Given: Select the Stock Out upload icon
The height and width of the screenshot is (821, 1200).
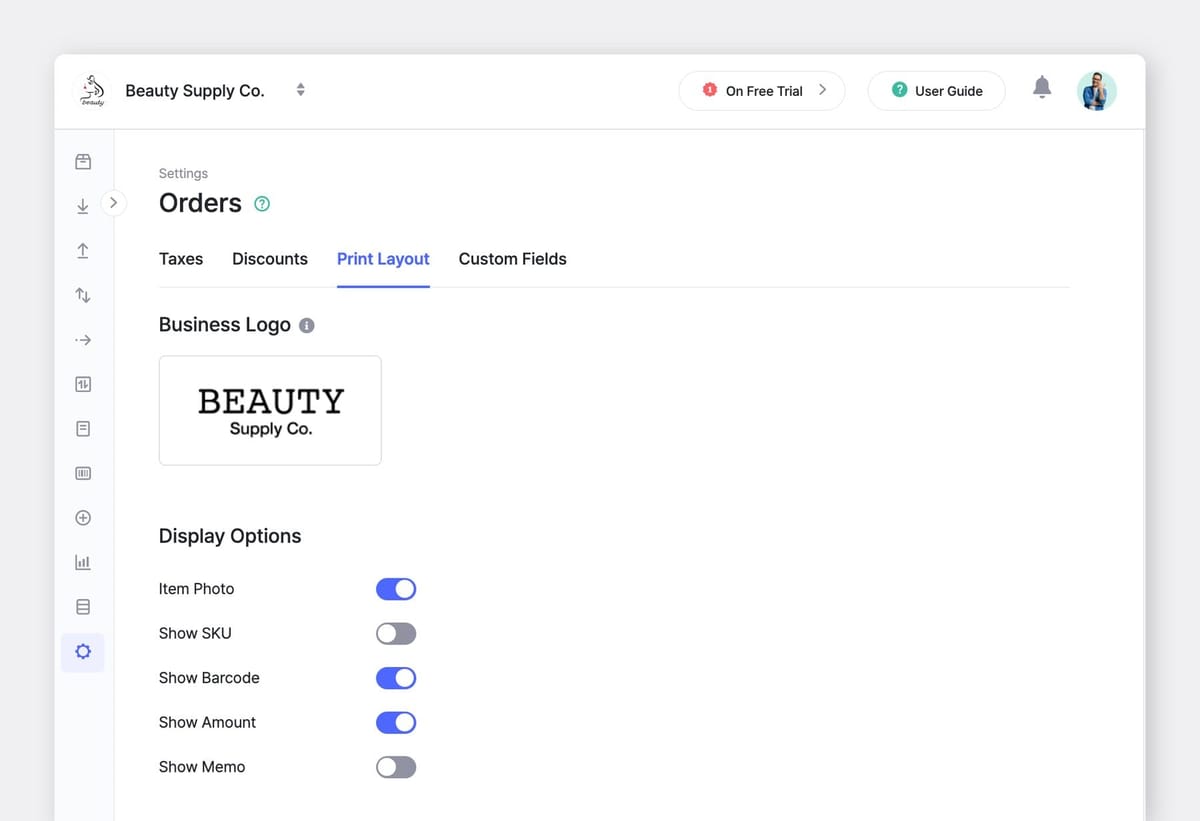Looking at the screenshot, I should (83, 251).
